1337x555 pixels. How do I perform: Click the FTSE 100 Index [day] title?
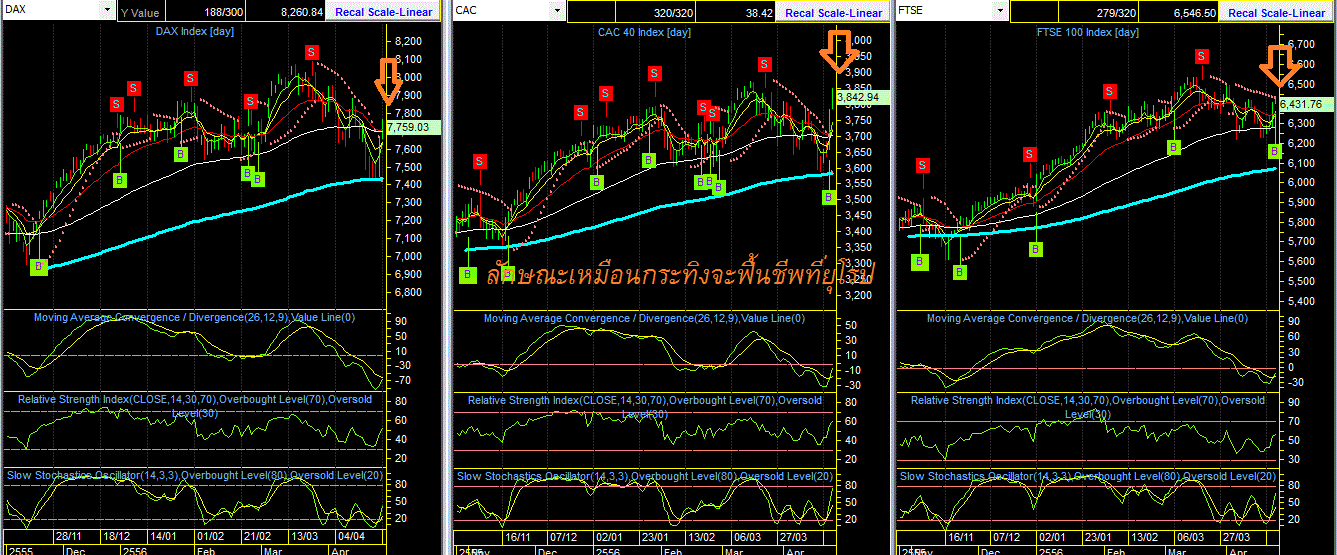[1088, 32]
